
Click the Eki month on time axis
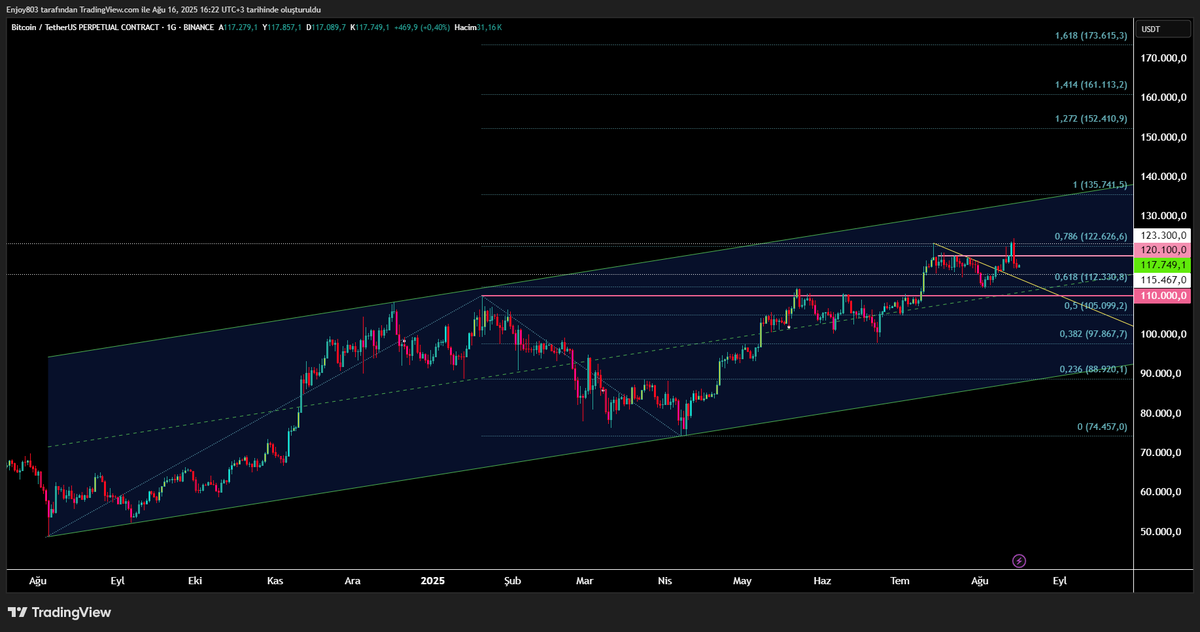195,580
